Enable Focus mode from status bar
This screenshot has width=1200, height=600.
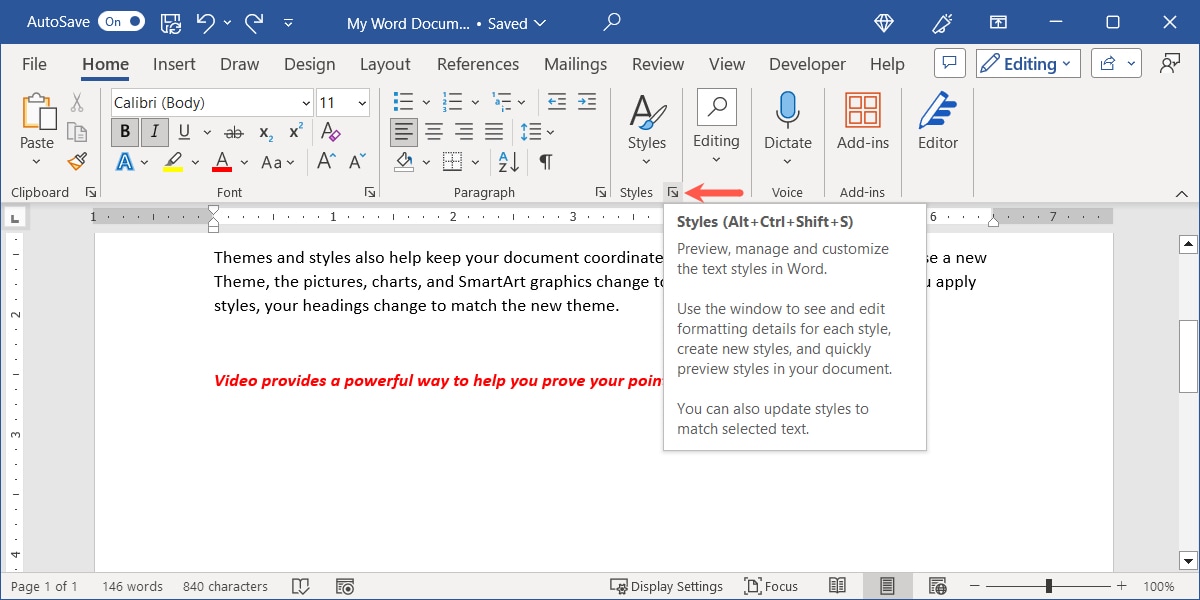point(771,586)
